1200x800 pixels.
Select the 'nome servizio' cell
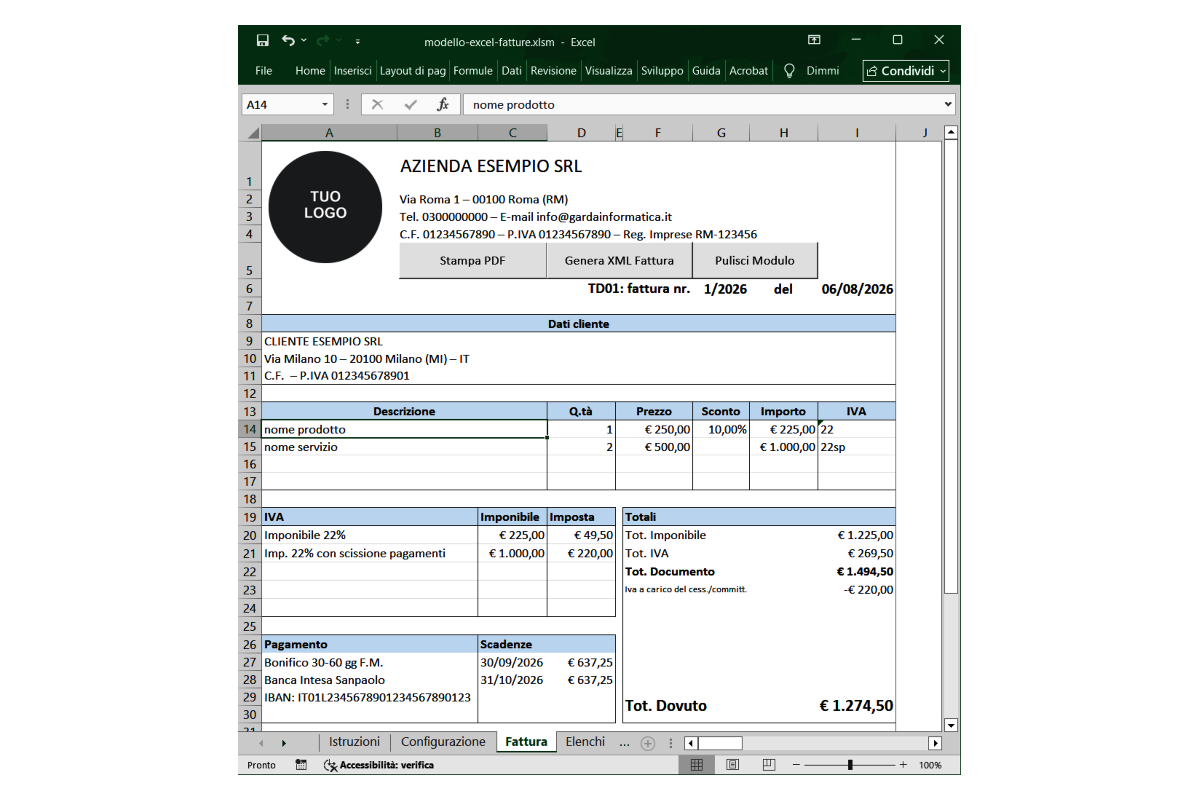coord(404,447)
